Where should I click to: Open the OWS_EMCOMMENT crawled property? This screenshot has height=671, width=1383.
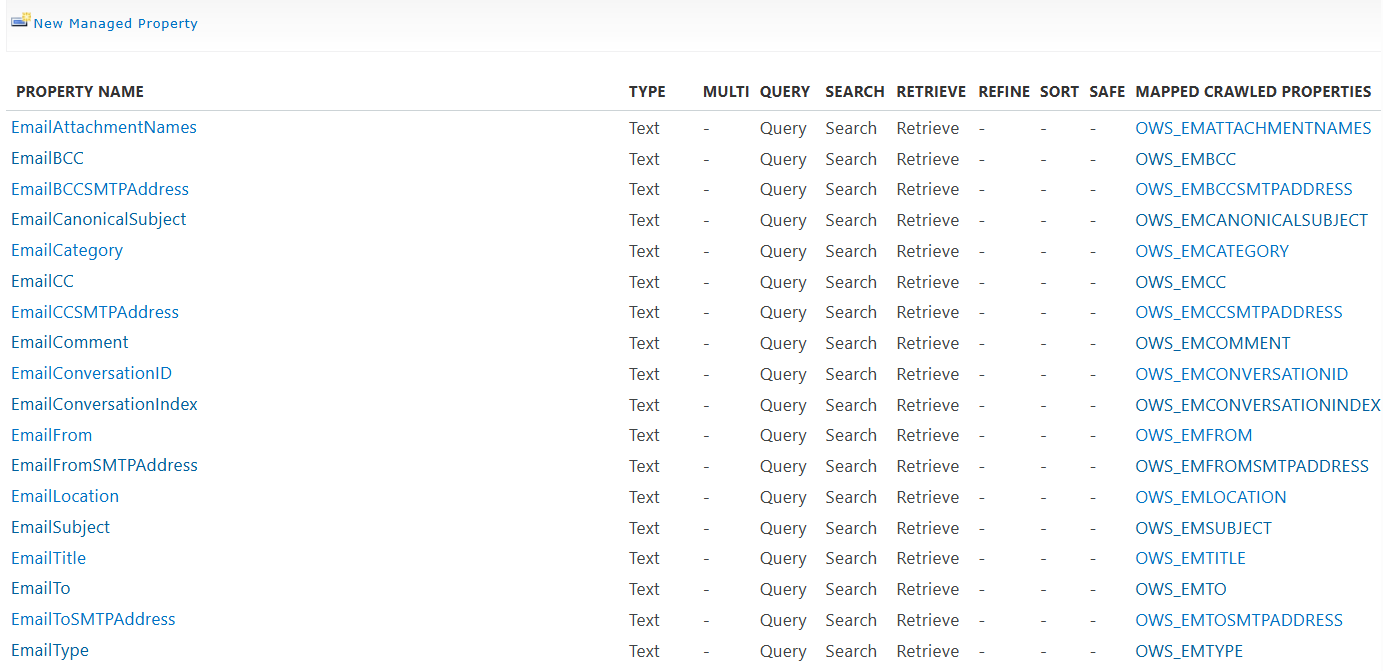click(1212, 344)
